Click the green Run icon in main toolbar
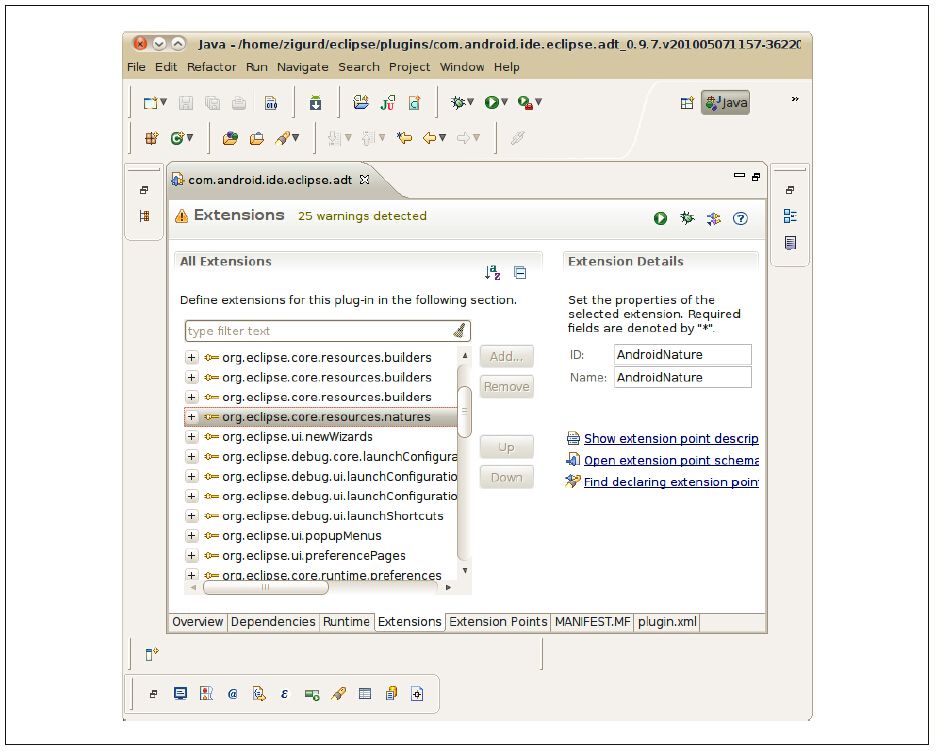 pos(491,103)
